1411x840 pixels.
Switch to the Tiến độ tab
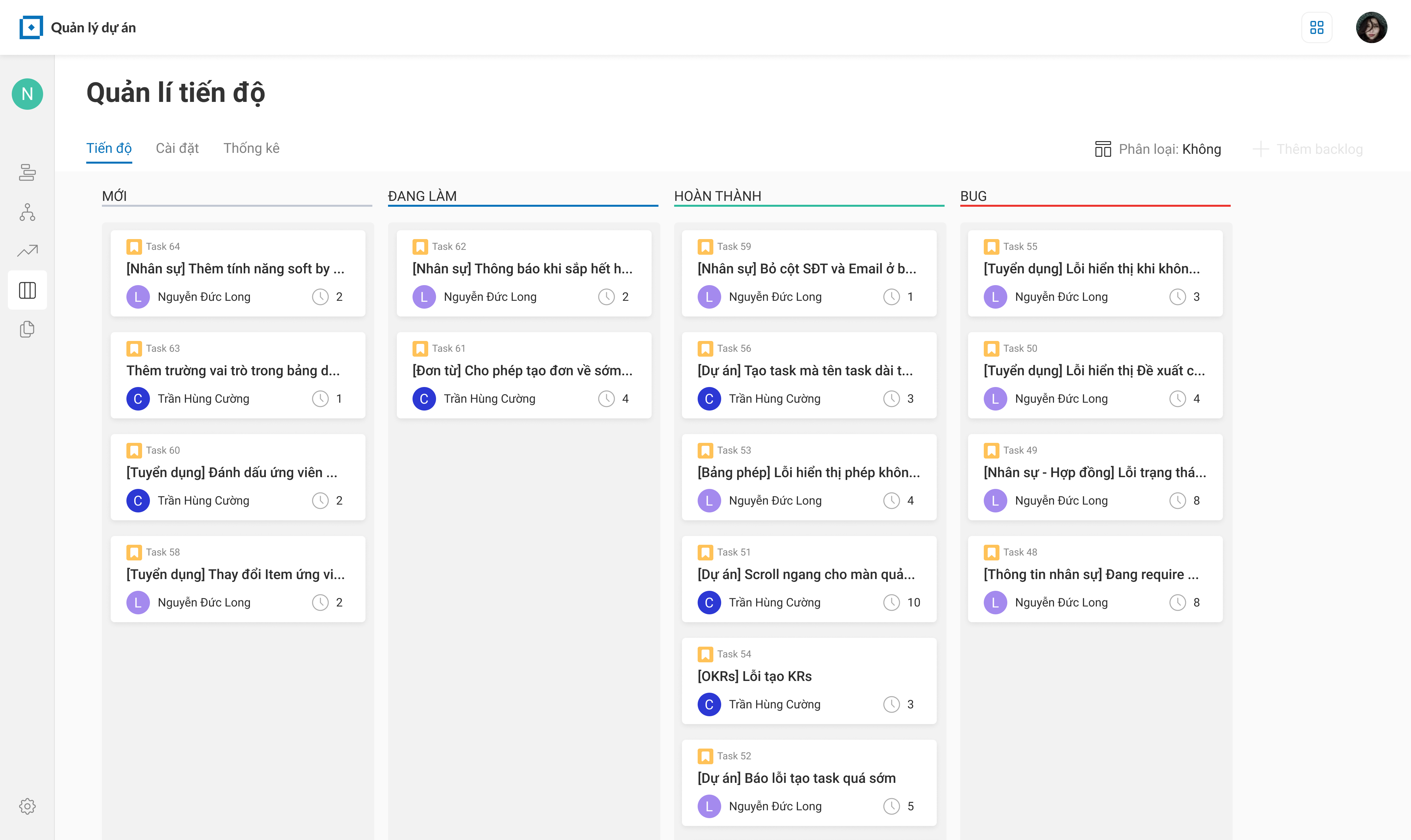109,148
